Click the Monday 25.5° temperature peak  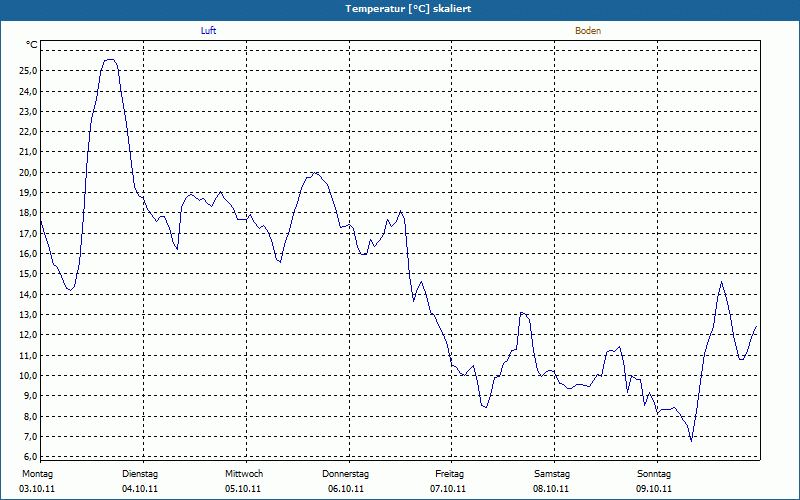point(110,60)
